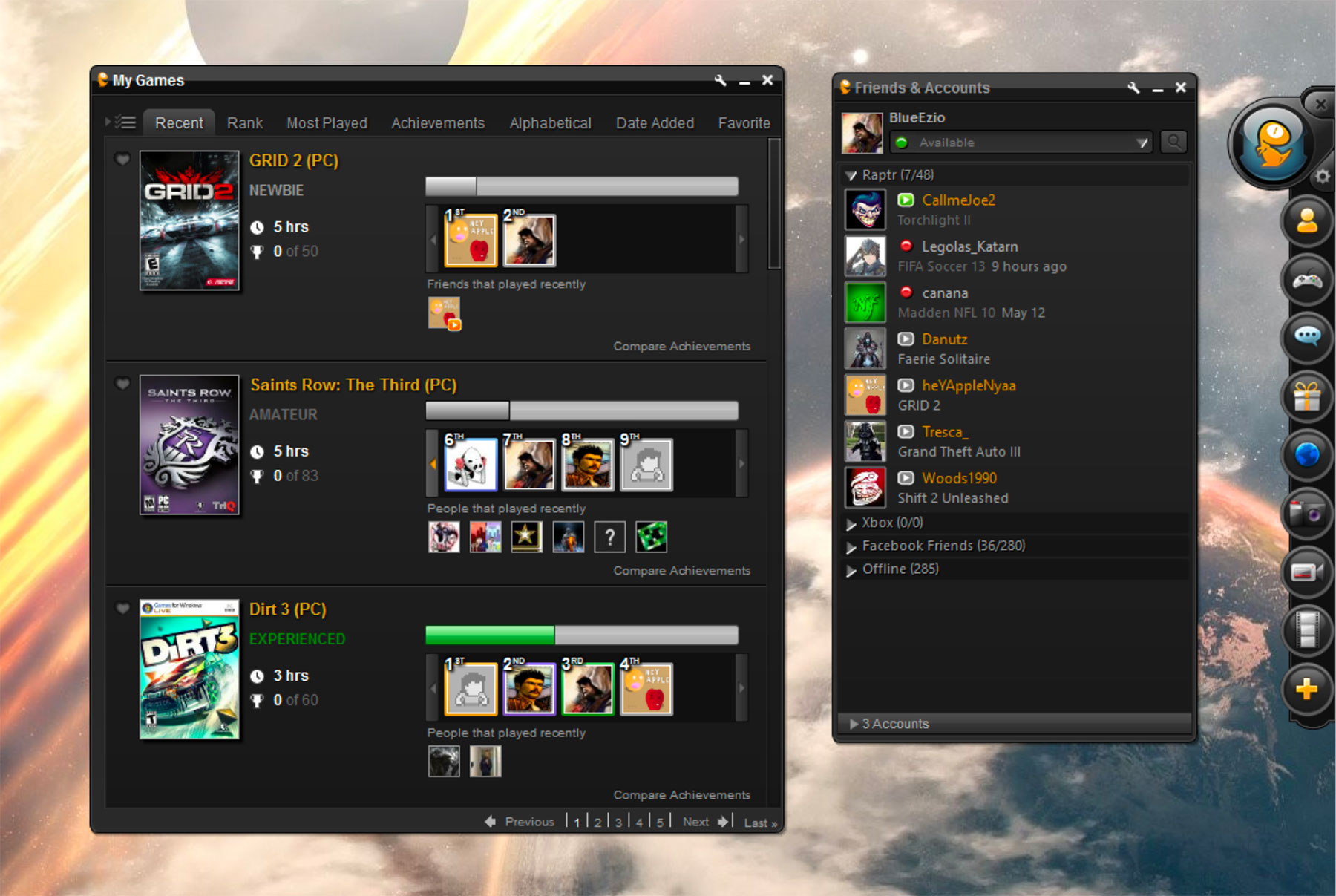Switch to the Favorite tab
The height and width of the screenshot is (896, 1336).
coord(744,123)
